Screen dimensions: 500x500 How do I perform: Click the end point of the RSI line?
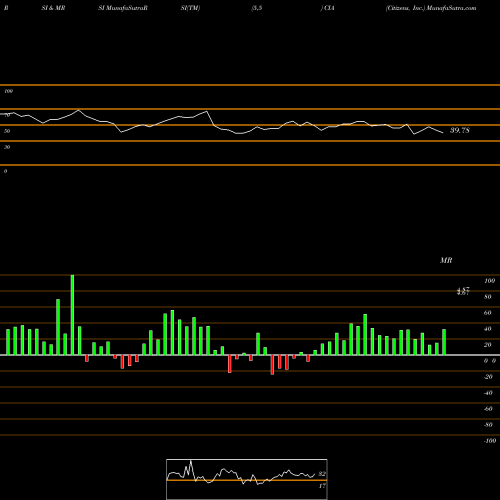pos(443,133)
